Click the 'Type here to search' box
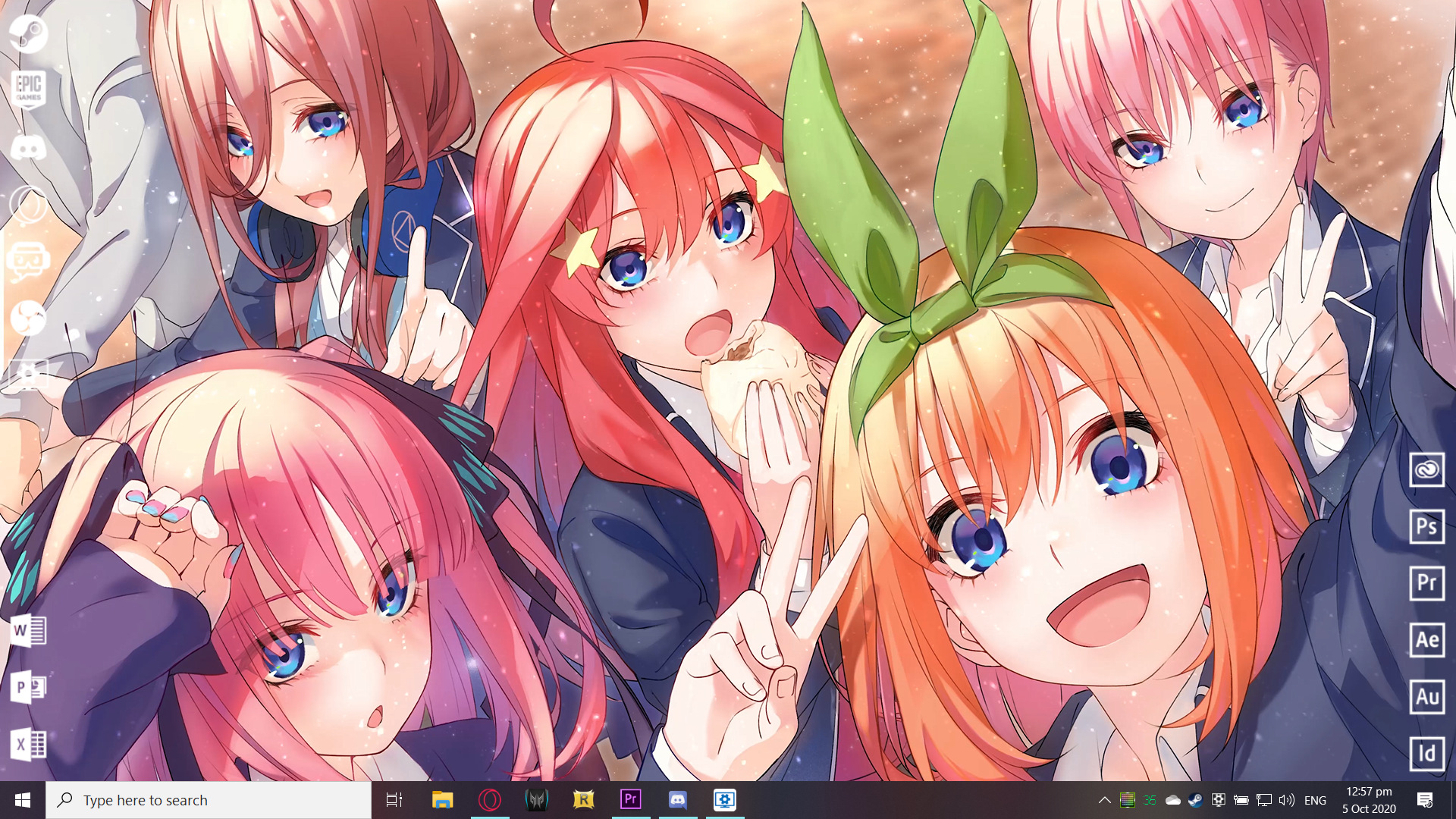This screenshot has height=819, width=1456. pos(209,800)
